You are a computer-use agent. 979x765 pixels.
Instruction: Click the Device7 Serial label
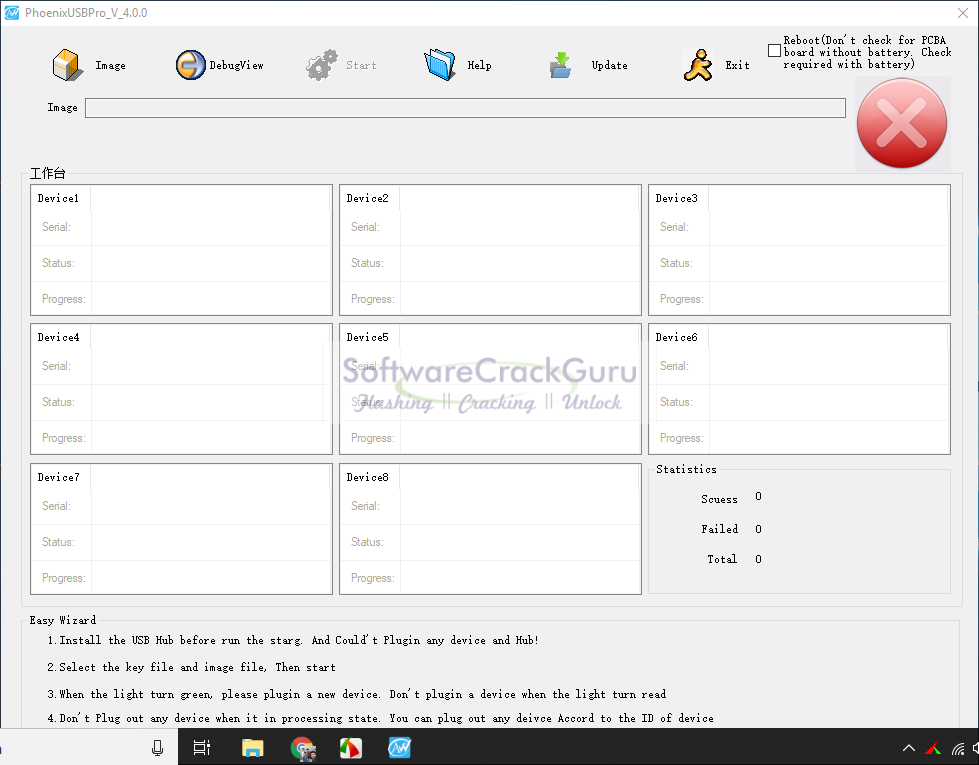[56, 506]
